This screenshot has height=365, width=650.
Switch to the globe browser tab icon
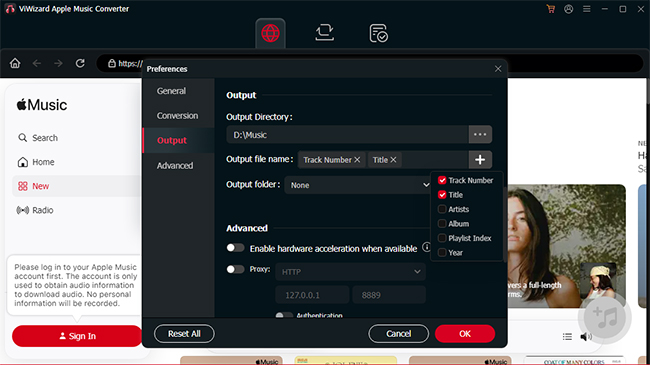(270, 33)
